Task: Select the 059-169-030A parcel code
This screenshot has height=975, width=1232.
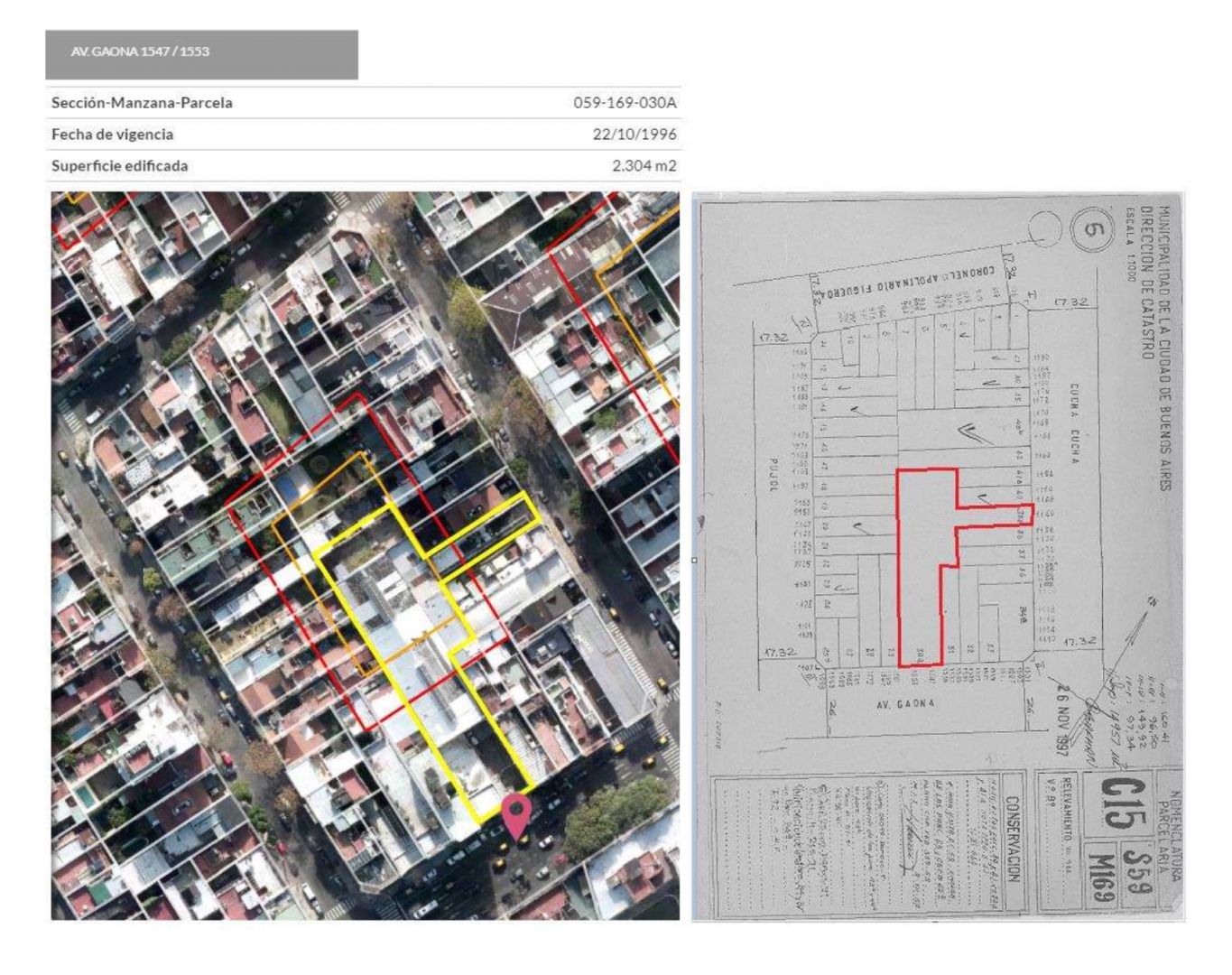Action: tap(625, 103)
